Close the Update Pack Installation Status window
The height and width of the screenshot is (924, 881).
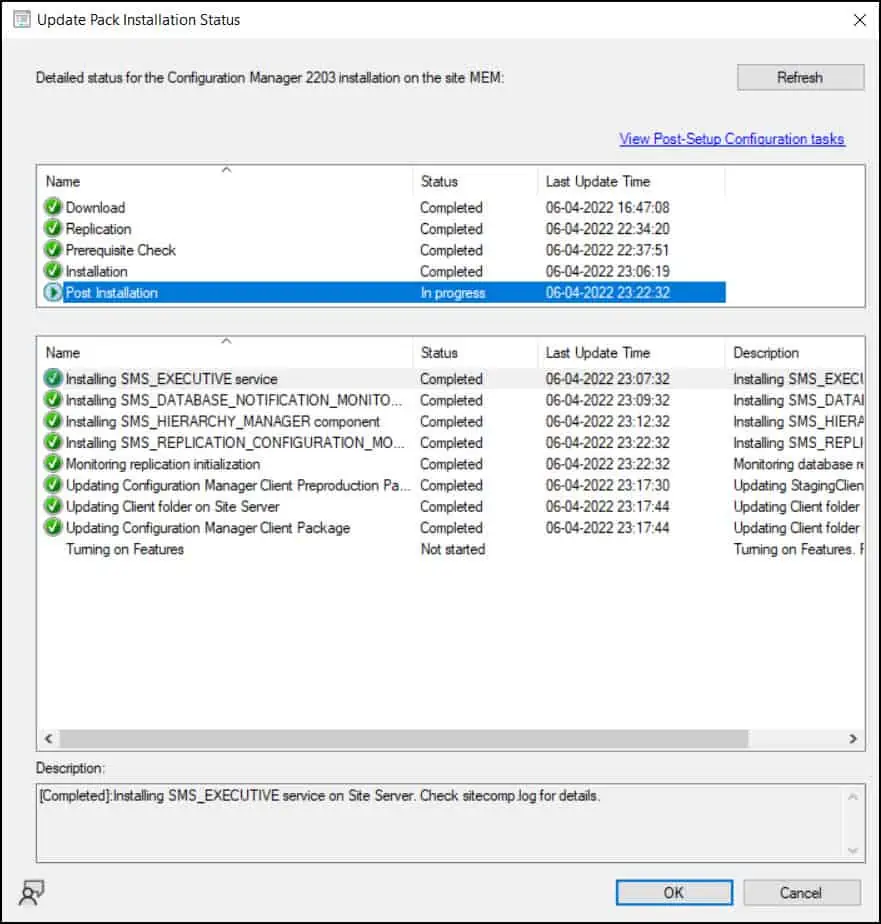click(x=859, y=20)
